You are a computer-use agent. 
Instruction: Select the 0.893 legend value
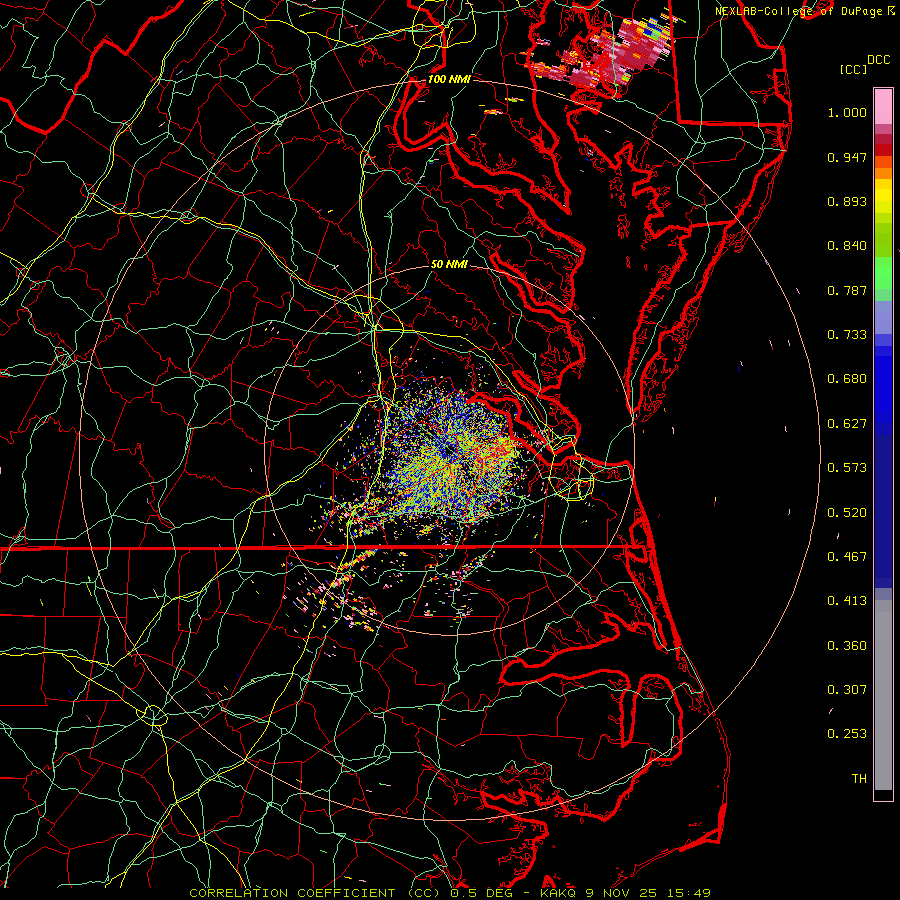coord(847,201)
